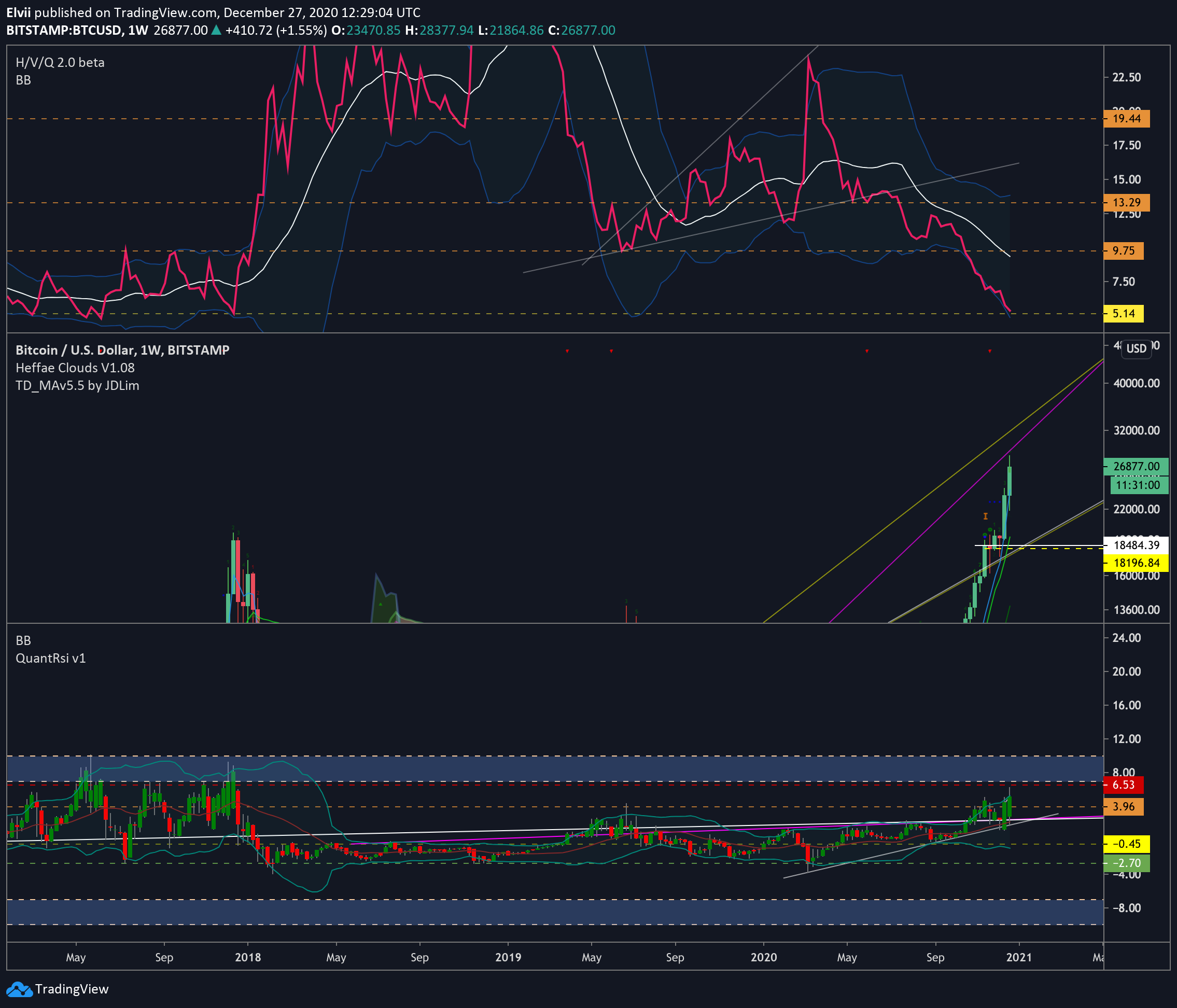The width and height of the screenshot is (1177, 1008).
Task: Select the 5.14 yellow level label
Action: (1124, 314)
